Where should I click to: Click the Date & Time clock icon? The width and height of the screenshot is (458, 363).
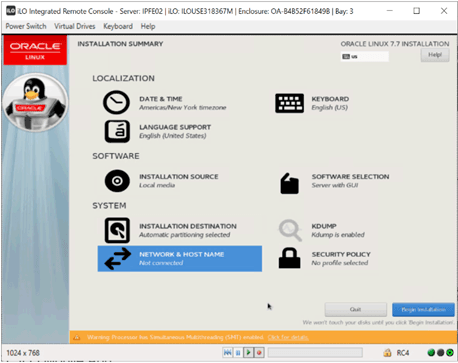(x=116, y=102)
